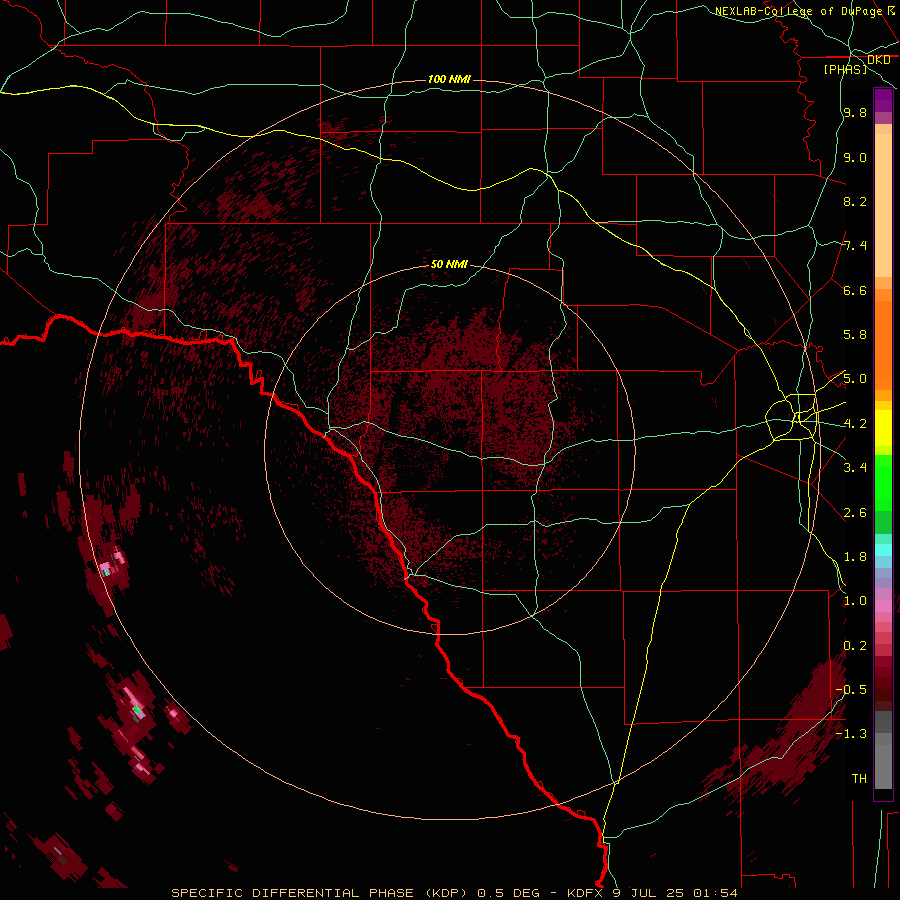Pick the yellow band in the color bar
The width and height of the screenshot is (900, 900).
[x=883, y=428]
